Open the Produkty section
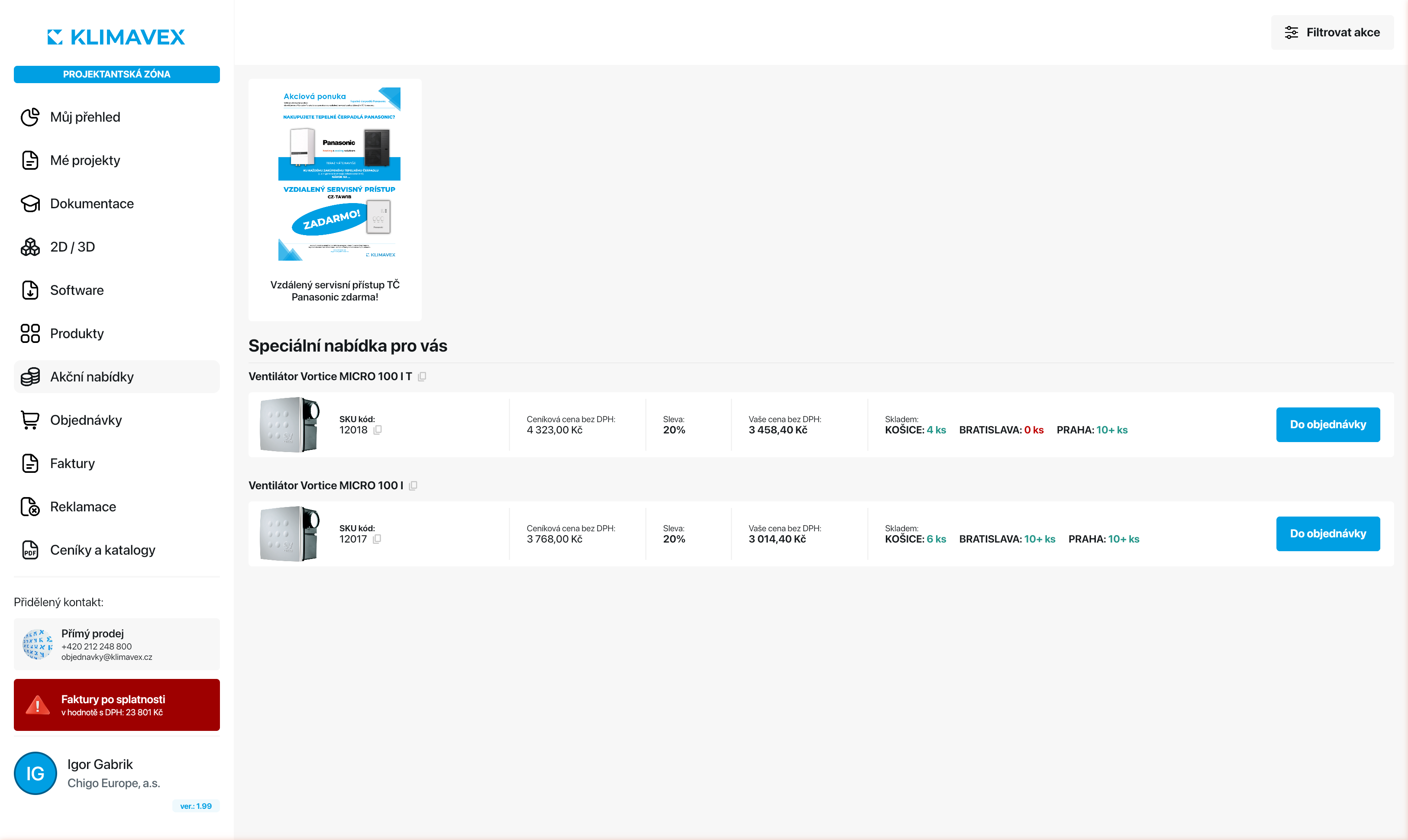Image resolution: width=1408 pixels, height=840 pixels. pos(116,333)
